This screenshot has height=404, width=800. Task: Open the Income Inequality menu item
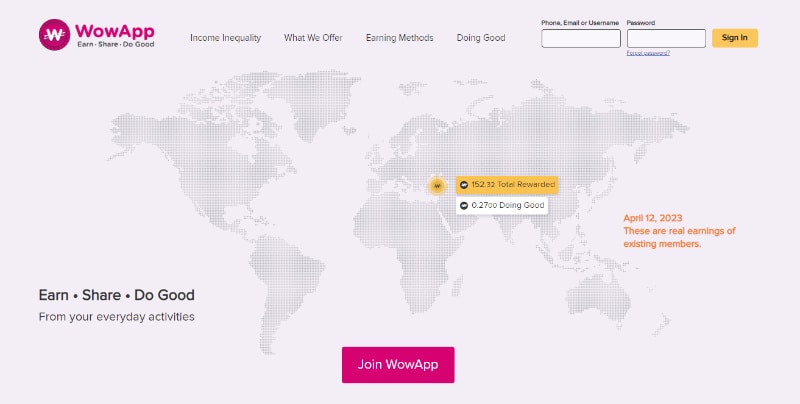click(225, 38)
